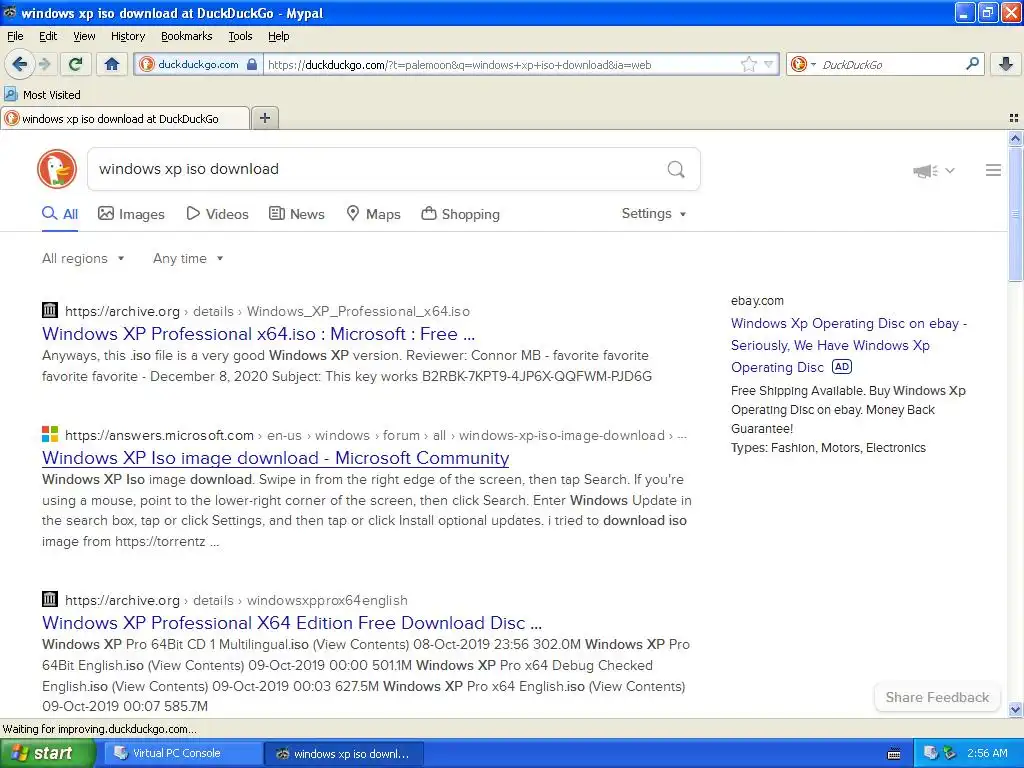Click the browser Forward arrow button
The image size is (1024, 768).
coord(44,64)
